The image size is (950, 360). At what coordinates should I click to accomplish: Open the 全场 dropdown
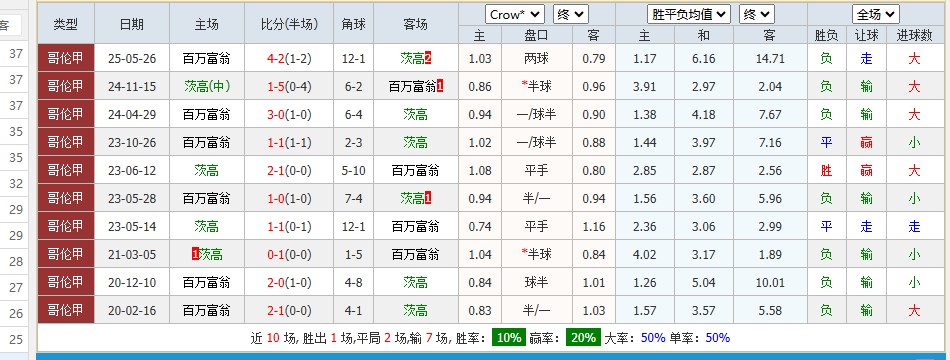pos(875,15)
